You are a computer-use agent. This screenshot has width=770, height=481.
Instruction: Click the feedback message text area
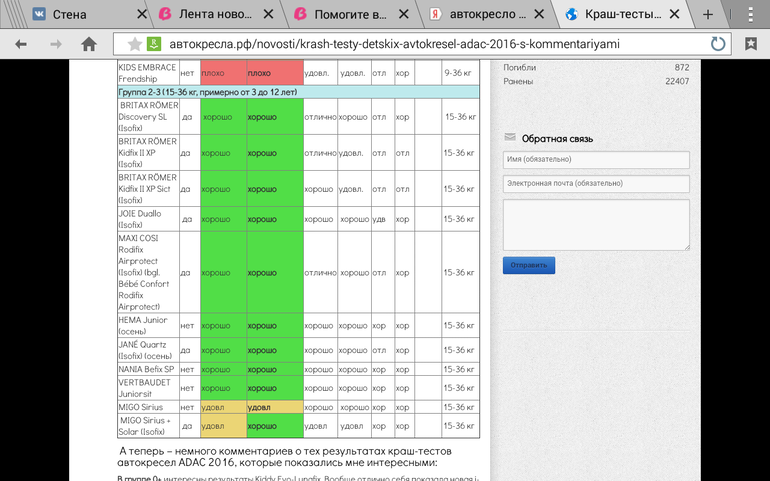point(596,224)
